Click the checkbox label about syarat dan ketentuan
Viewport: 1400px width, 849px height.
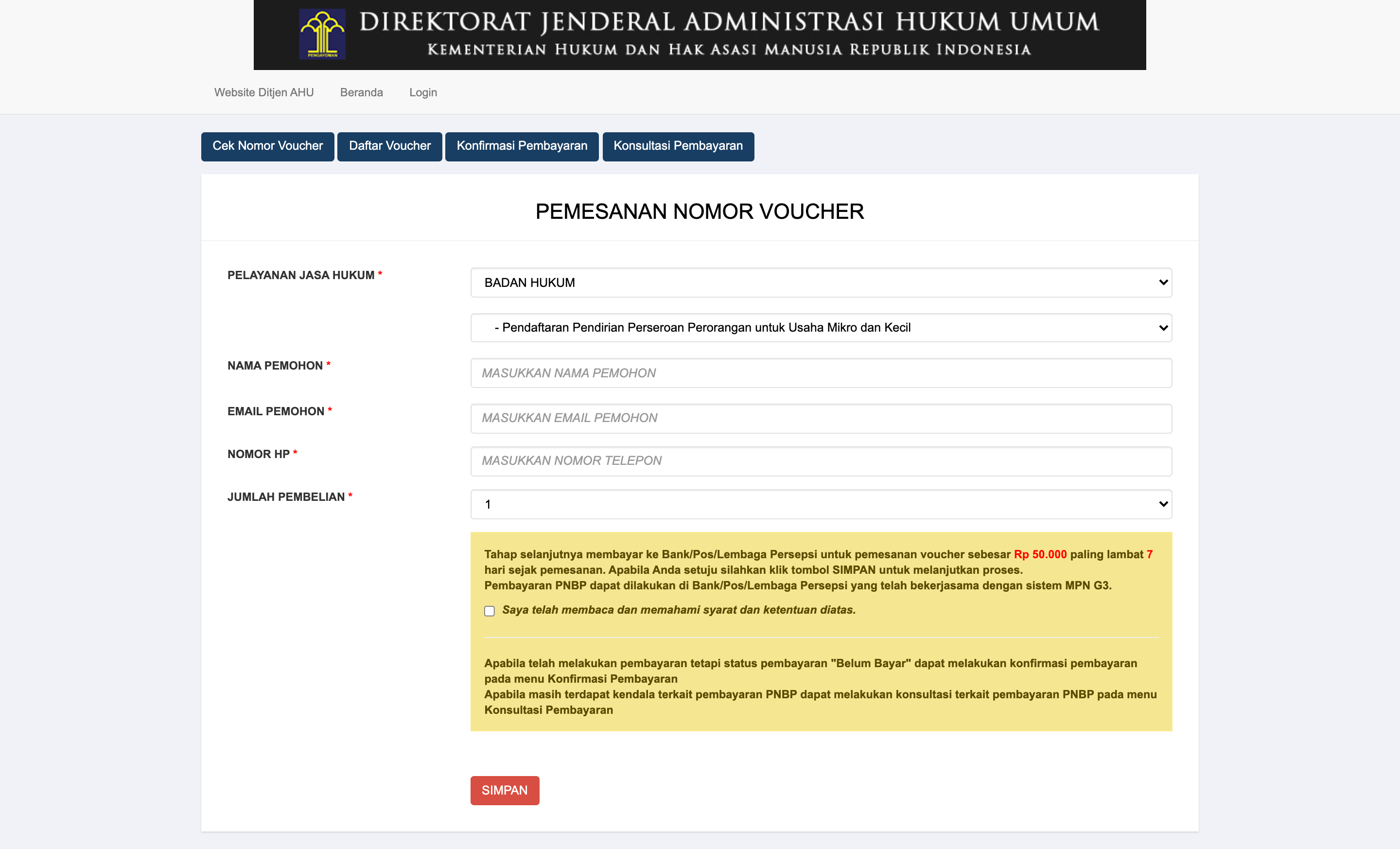(x=679, y=610)
